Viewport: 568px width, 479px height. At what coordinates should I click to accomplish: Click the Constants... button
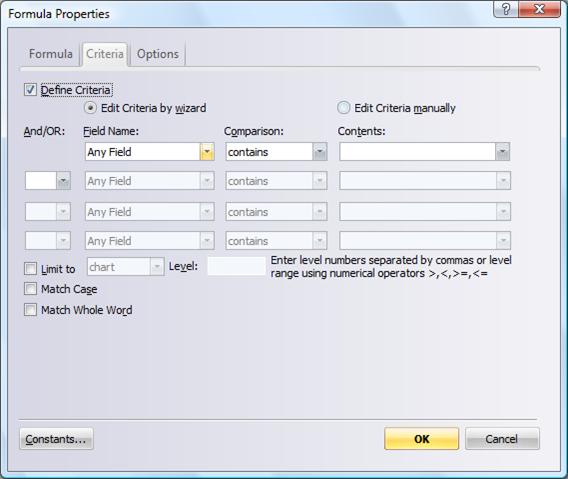point(56,439)
